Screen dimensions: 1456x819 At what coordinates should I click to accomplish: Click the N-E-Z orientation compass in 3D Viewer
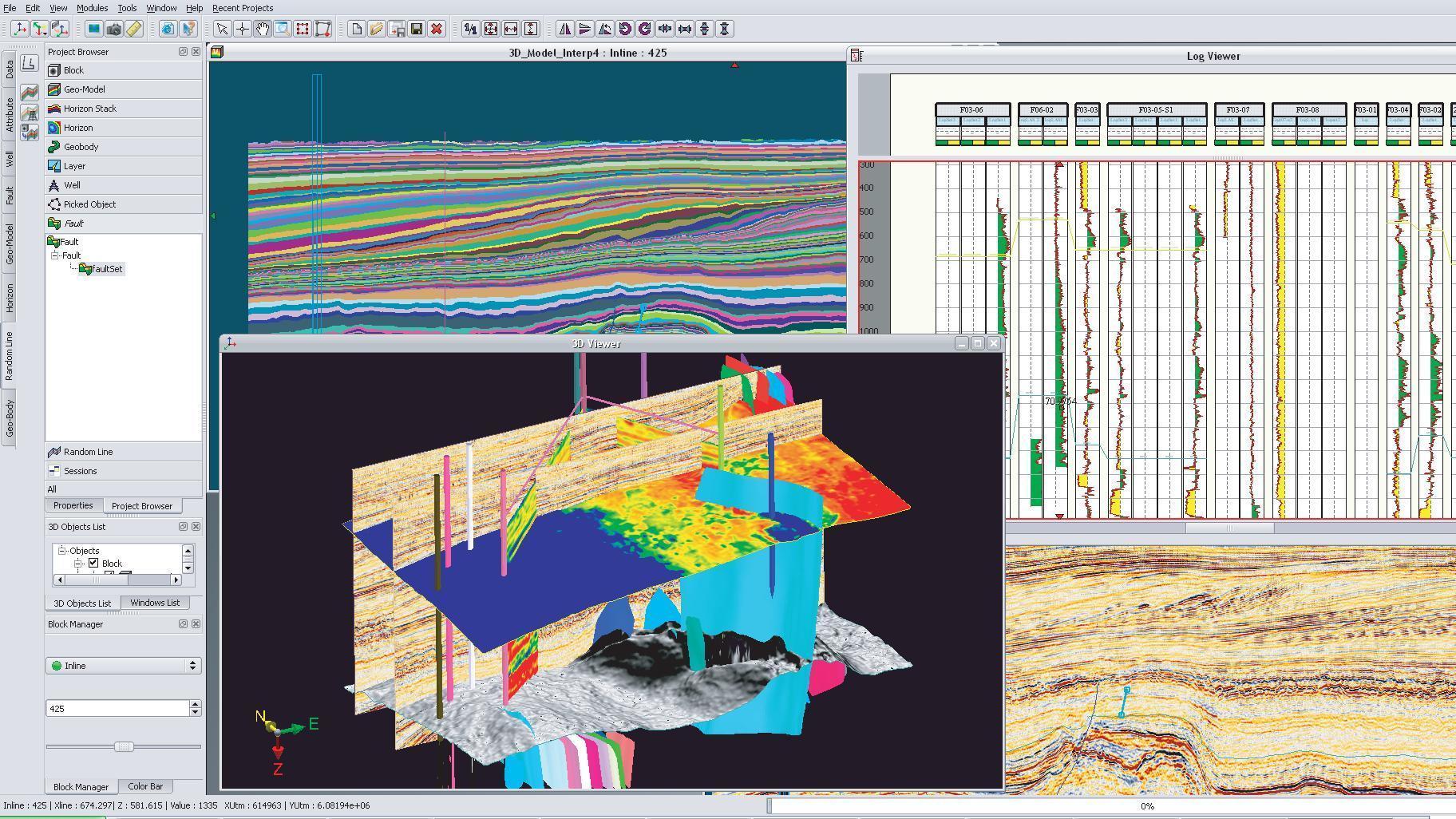click(286, 742)
